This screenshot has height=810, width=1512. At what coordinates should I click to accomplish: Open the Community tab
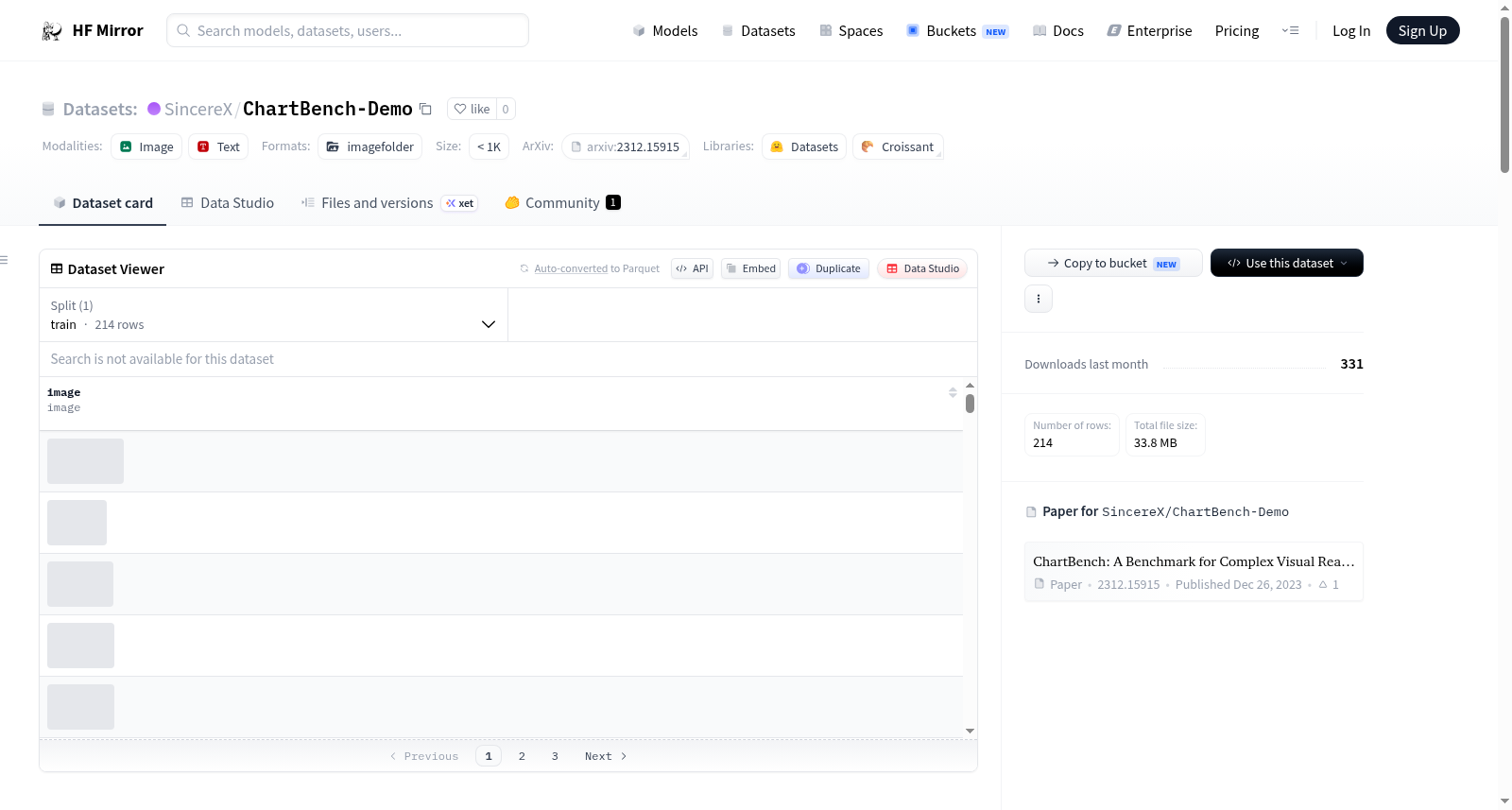point(562,203)
